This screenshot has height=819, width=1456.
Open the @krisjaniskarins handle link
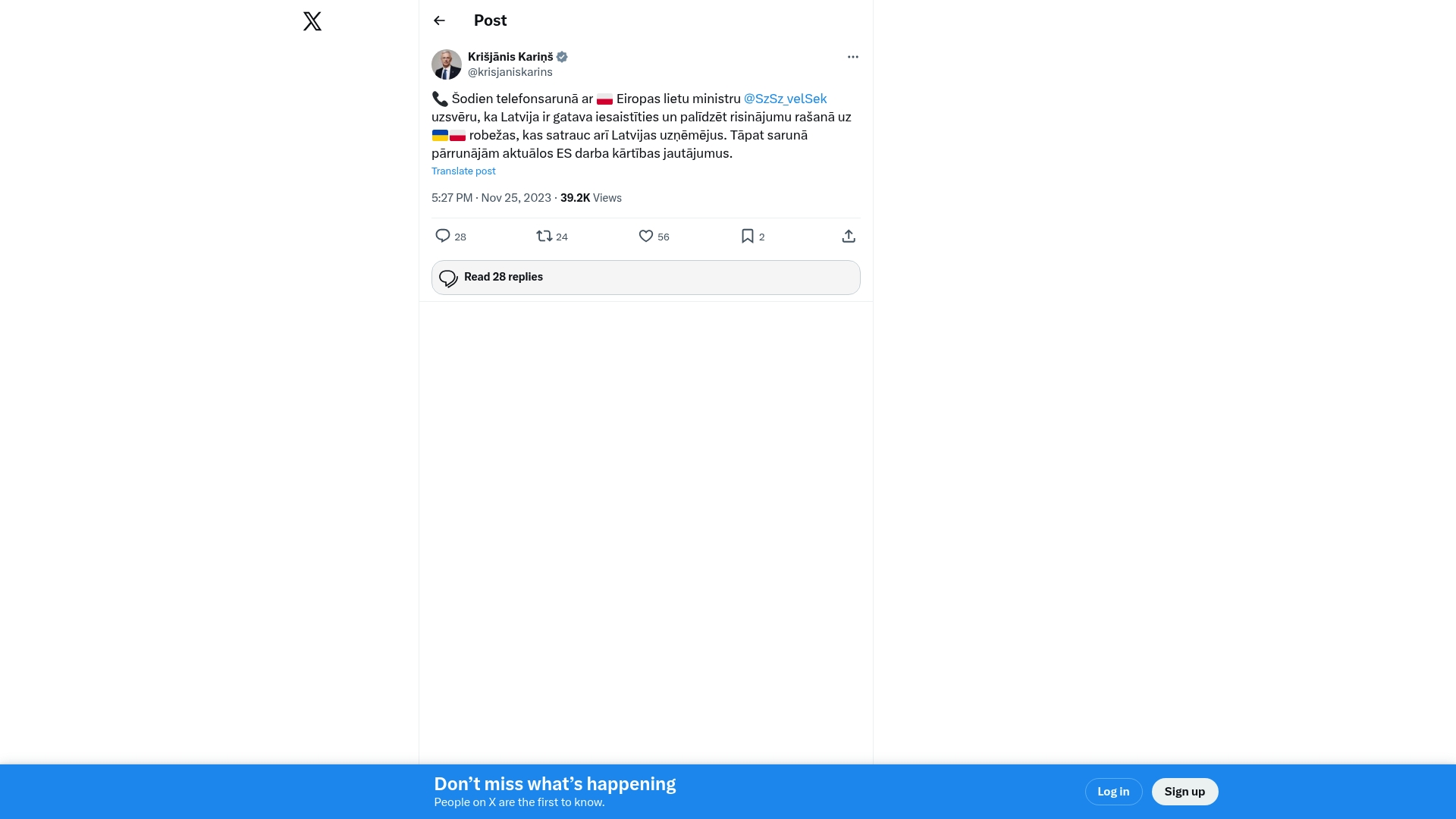(510, 72)
